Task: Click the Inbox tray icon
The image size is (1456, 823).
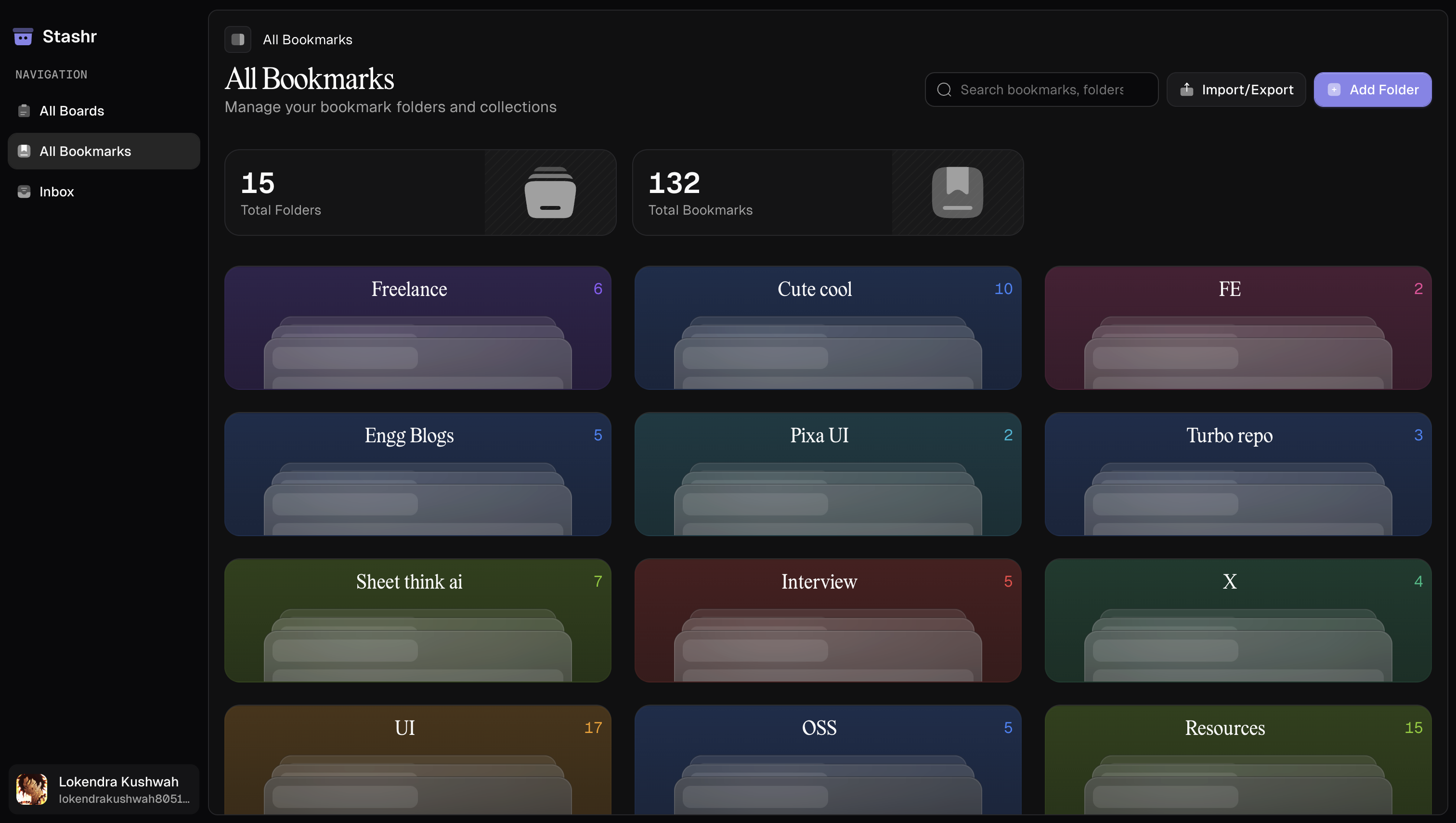Action: [24, 192]
